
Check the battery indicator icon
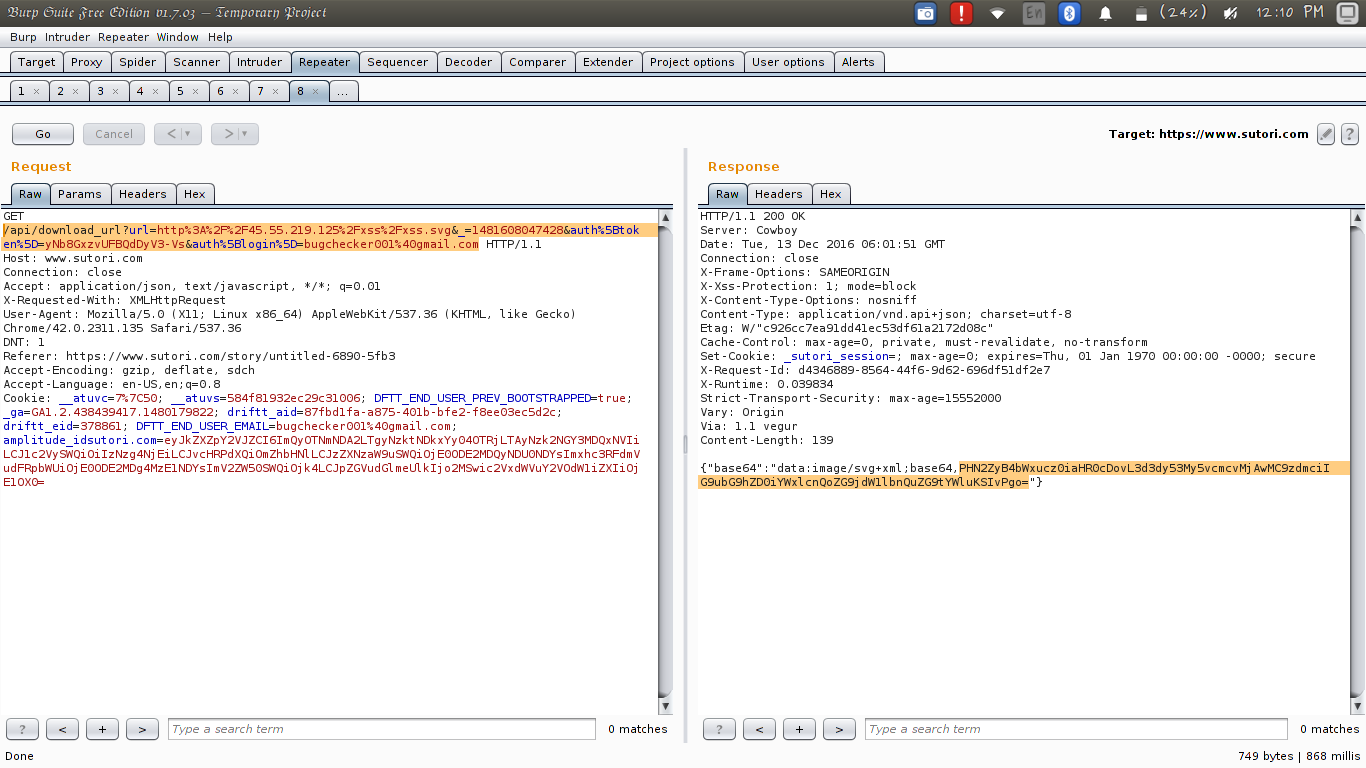(1140, 13)
